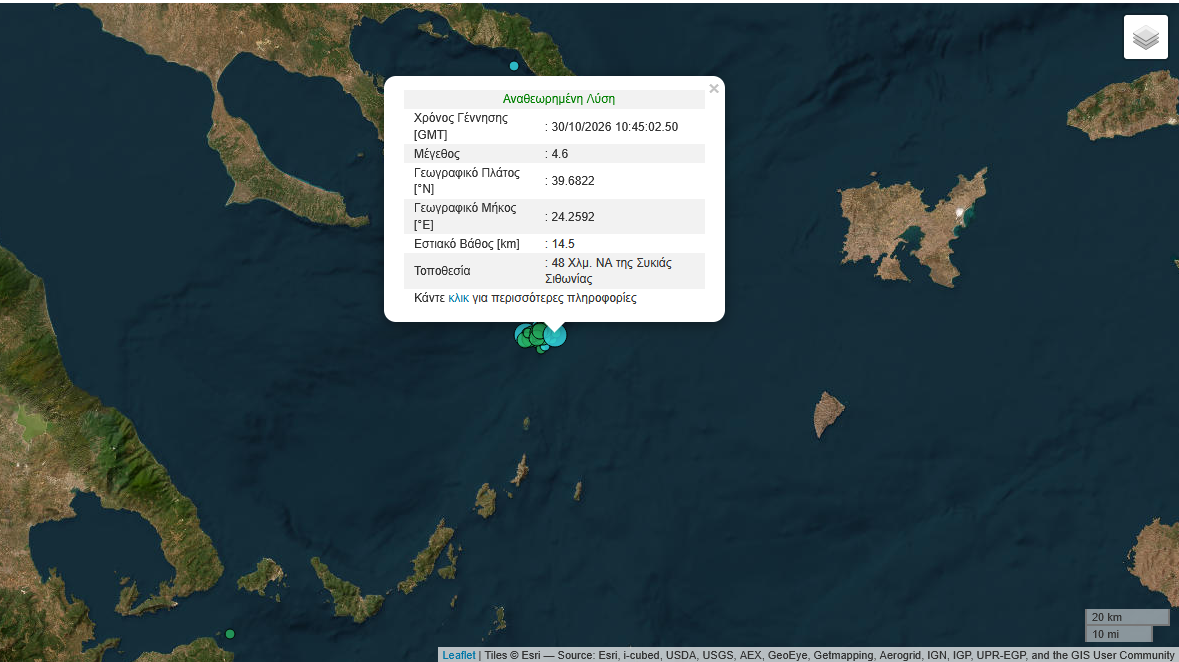The width and height of the screenshot is (1179, 662).
Task: Click the "Γεωγραφικό Μήκος [°E]" label
Action: coord(465,217)
